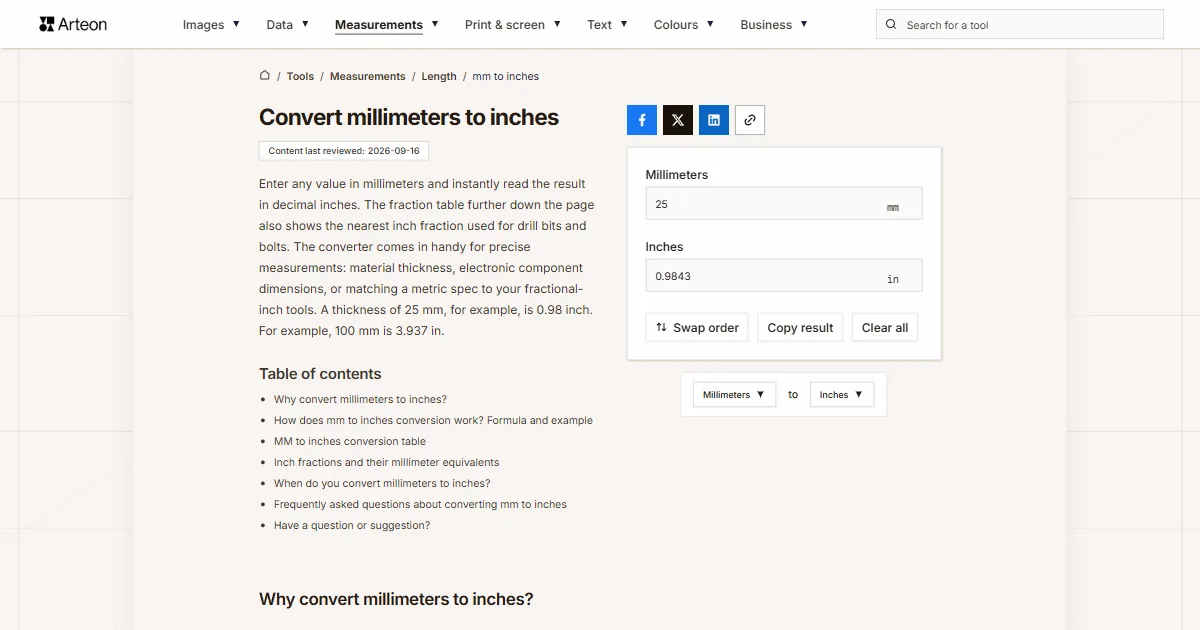Go to Length breadcrumb link
1200x630 pixels.
click(439, 76)
